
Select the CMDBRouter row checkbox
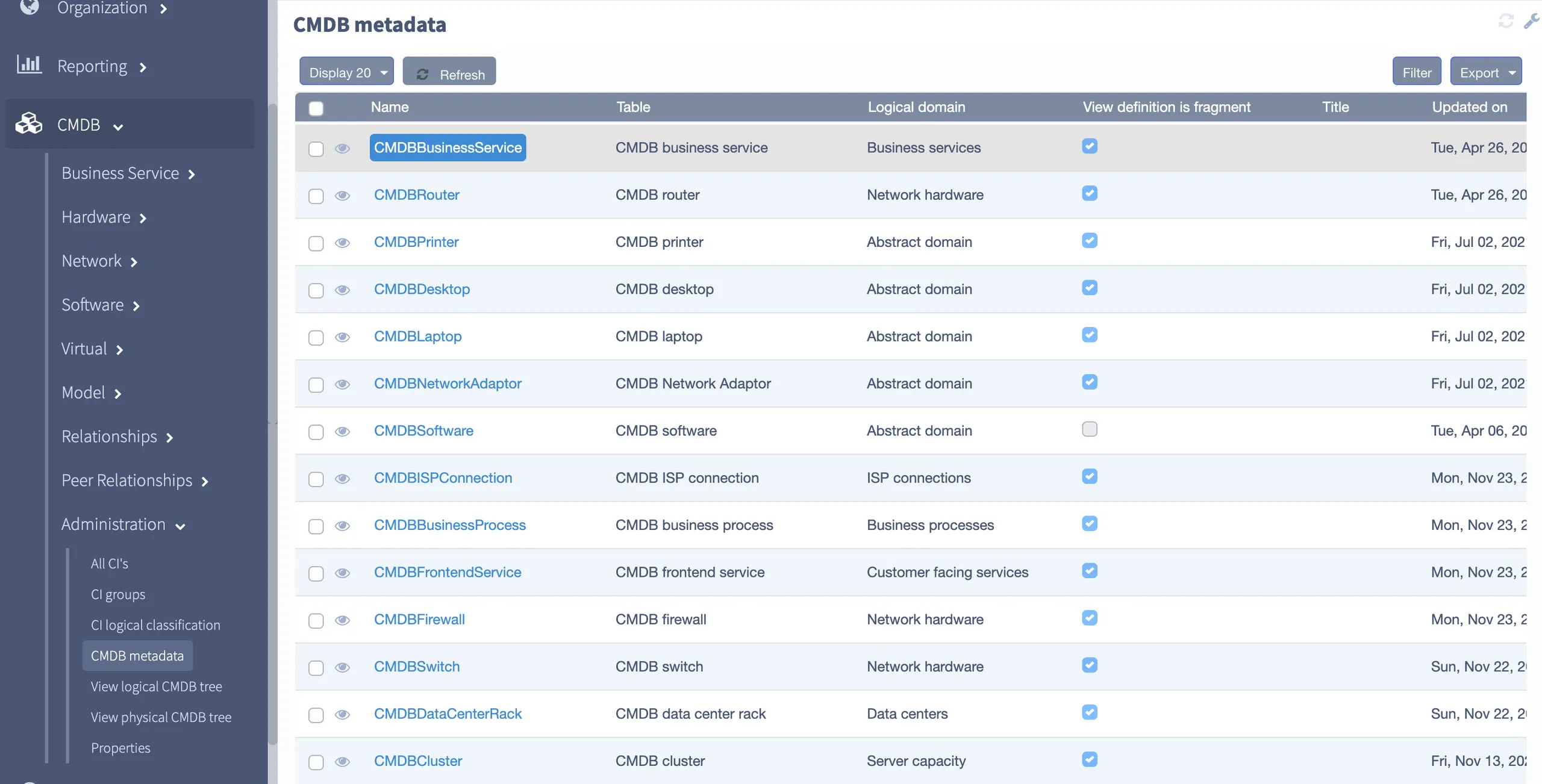point(316,196)
